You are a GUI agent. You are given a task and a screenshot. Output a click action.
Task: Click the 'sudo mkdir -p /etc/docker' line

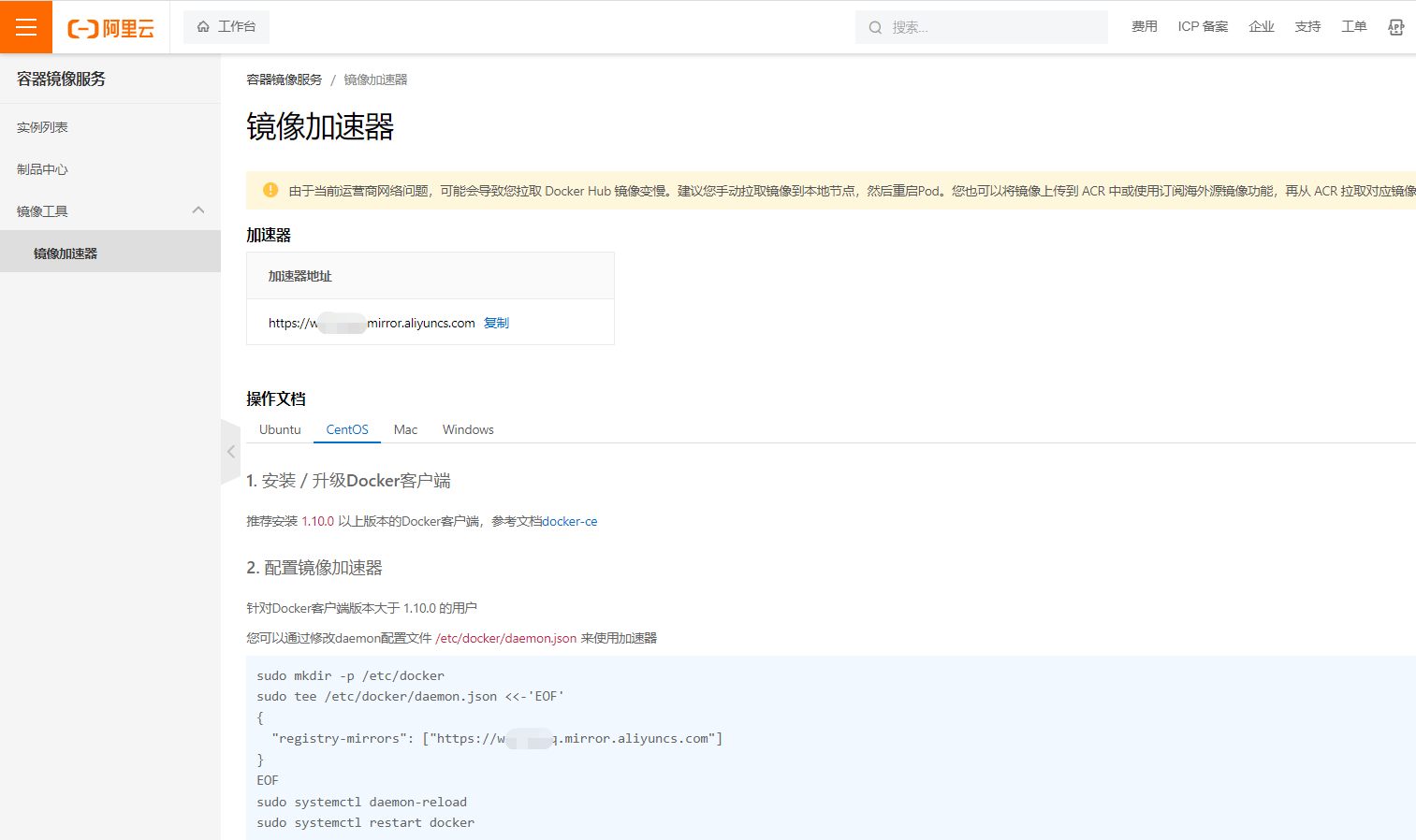(351, 675)
